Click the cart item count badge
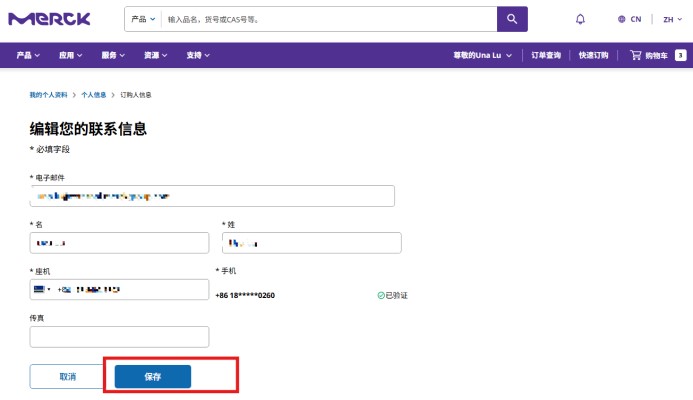The height and width of the screenshot is (400, 693). pyautogui.click(x=680, y=55)
